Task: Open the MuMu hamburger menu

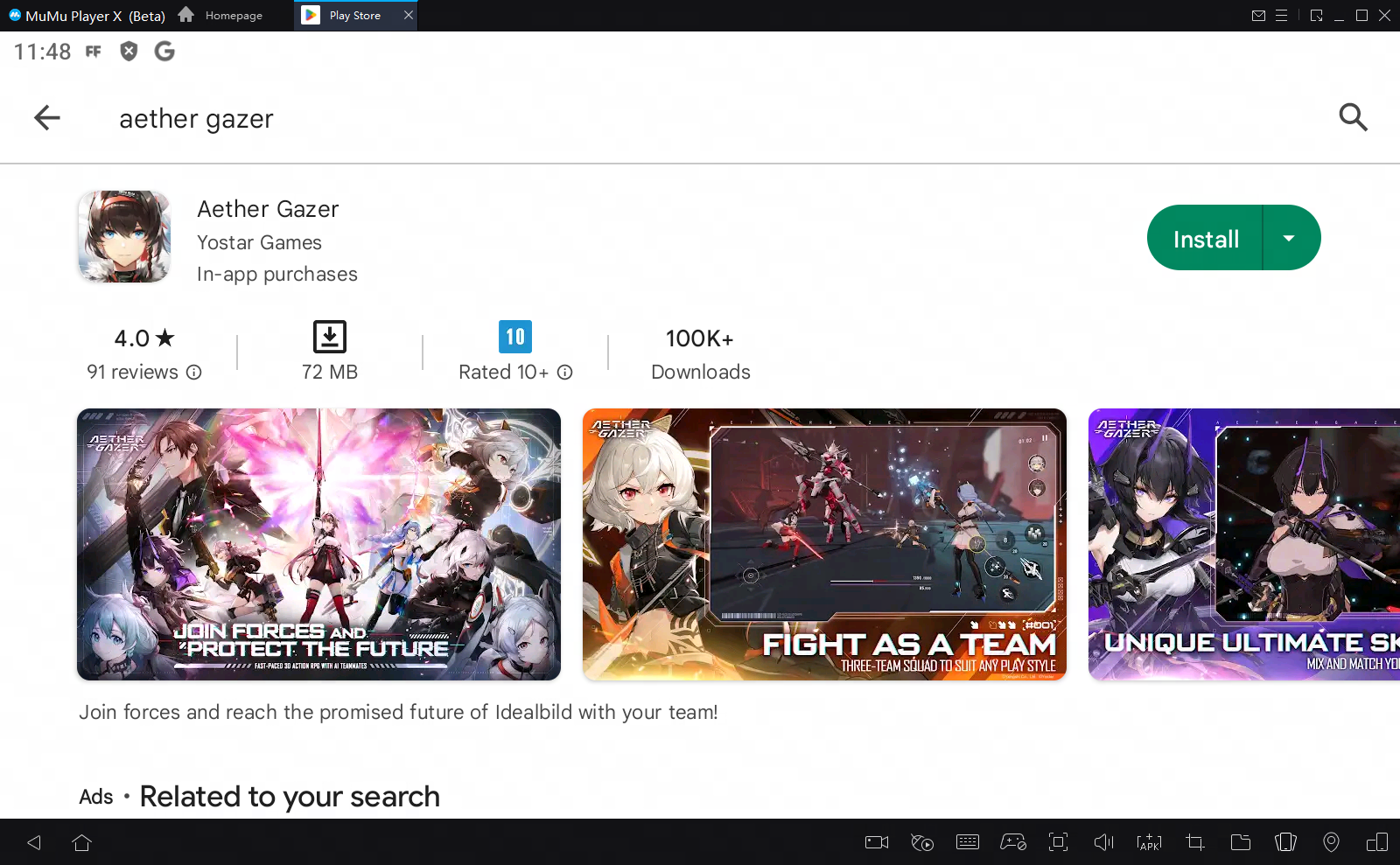Action: tap(1281, 15)
